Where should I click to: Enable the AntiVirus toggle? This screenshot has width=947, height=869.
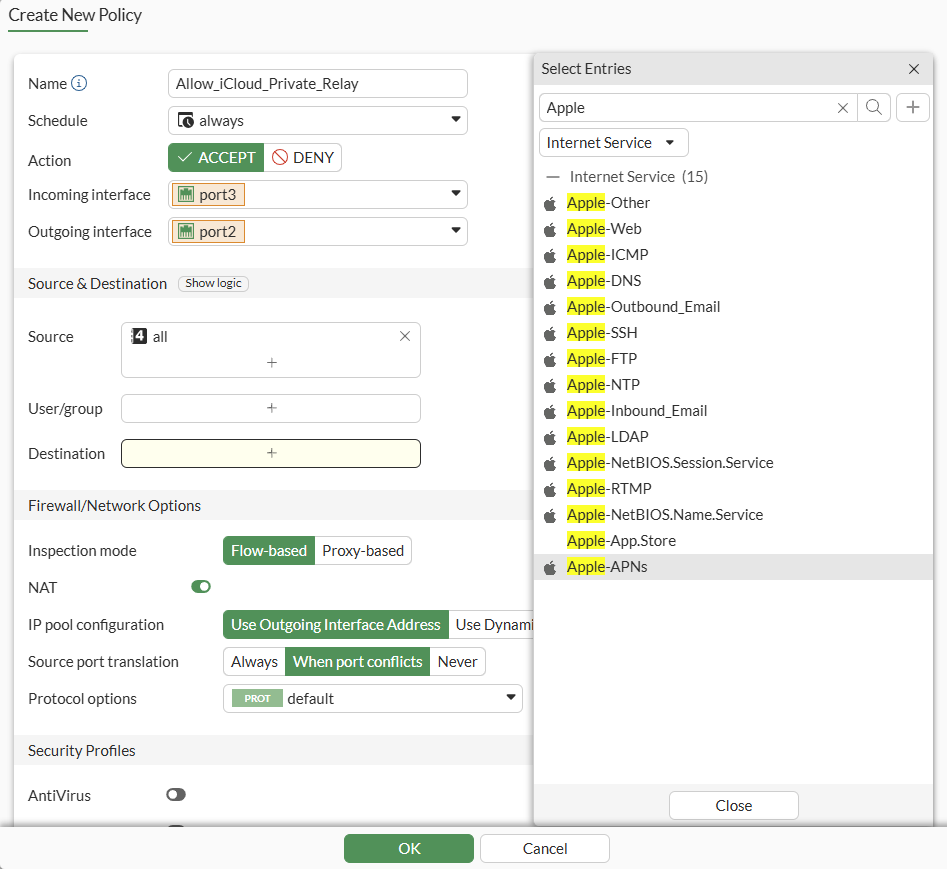[176, 795]
